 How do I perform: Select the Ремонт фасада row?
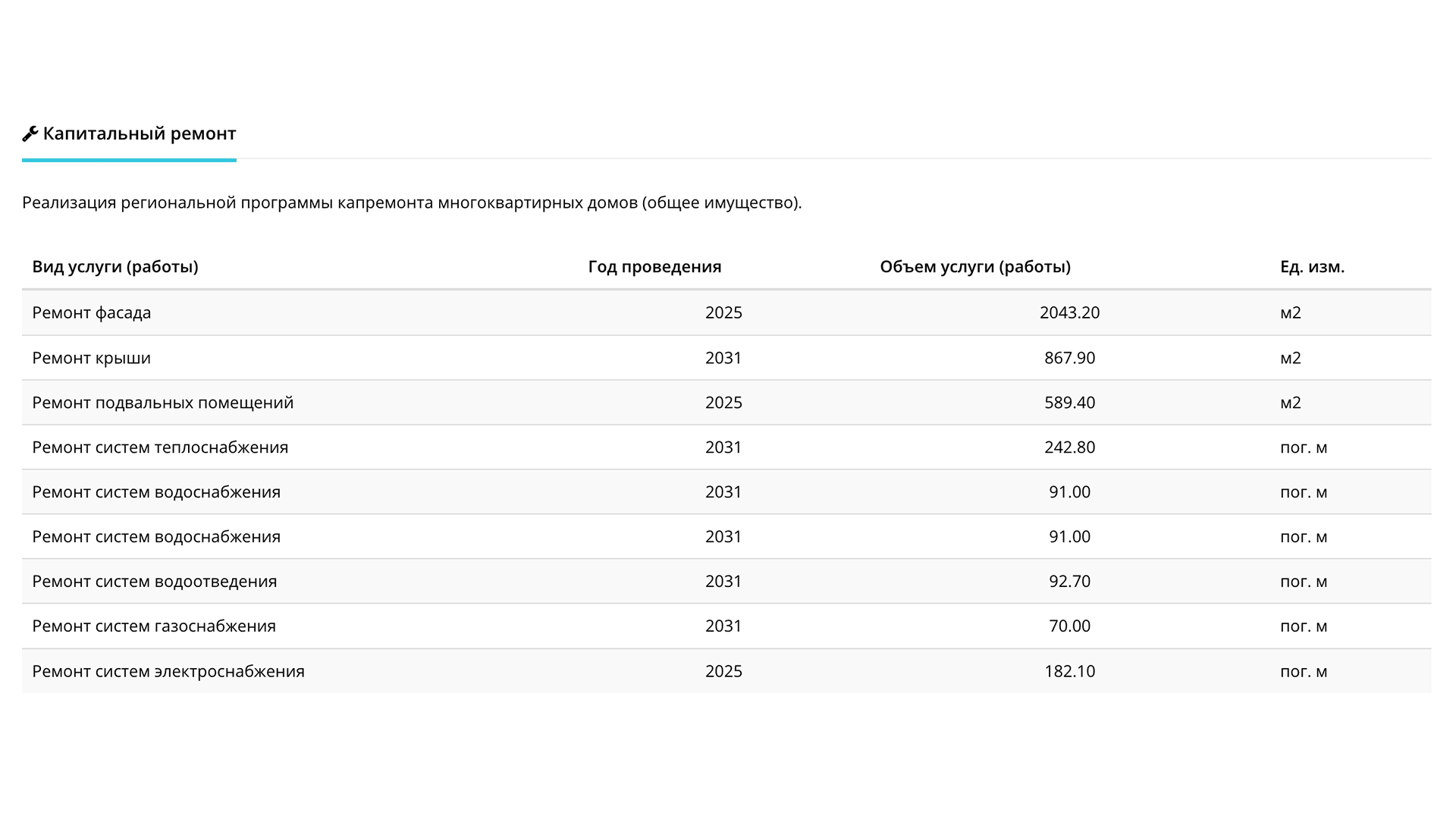click(x=92, y=312)
